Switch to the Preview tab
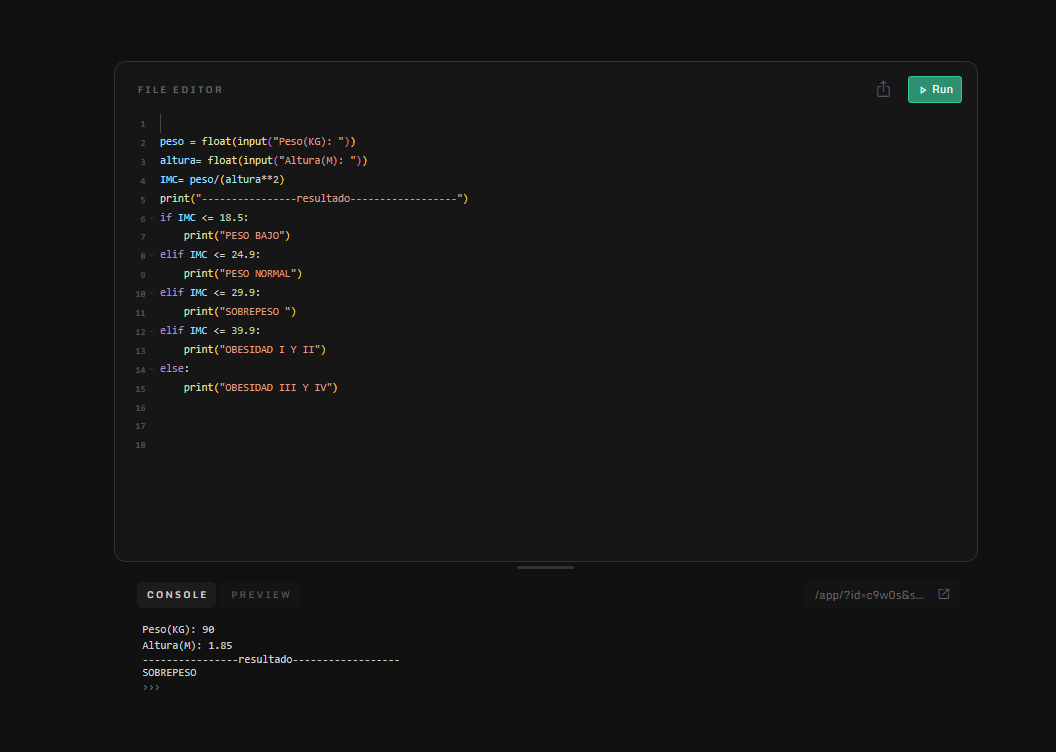The height and width of the screenshot is (752, 1056). 261,595
